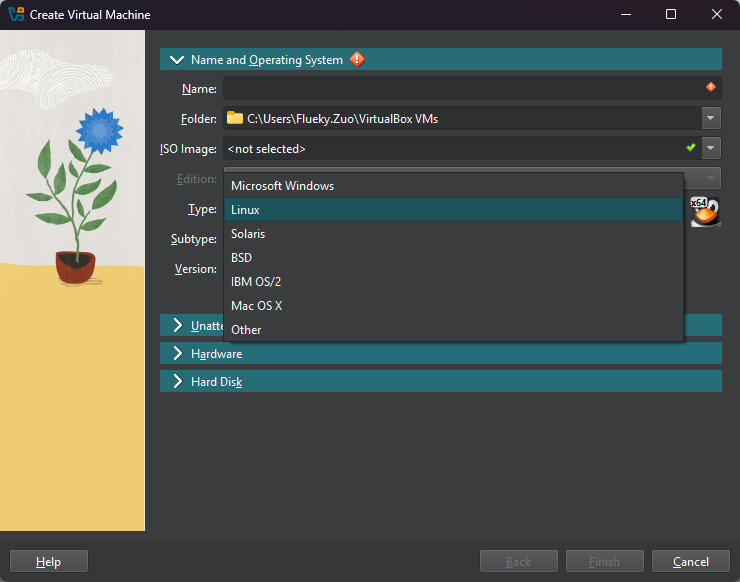Click the x64 OS type icon
The height and width of the screenshot is (582, 740).
coord(705,211)
